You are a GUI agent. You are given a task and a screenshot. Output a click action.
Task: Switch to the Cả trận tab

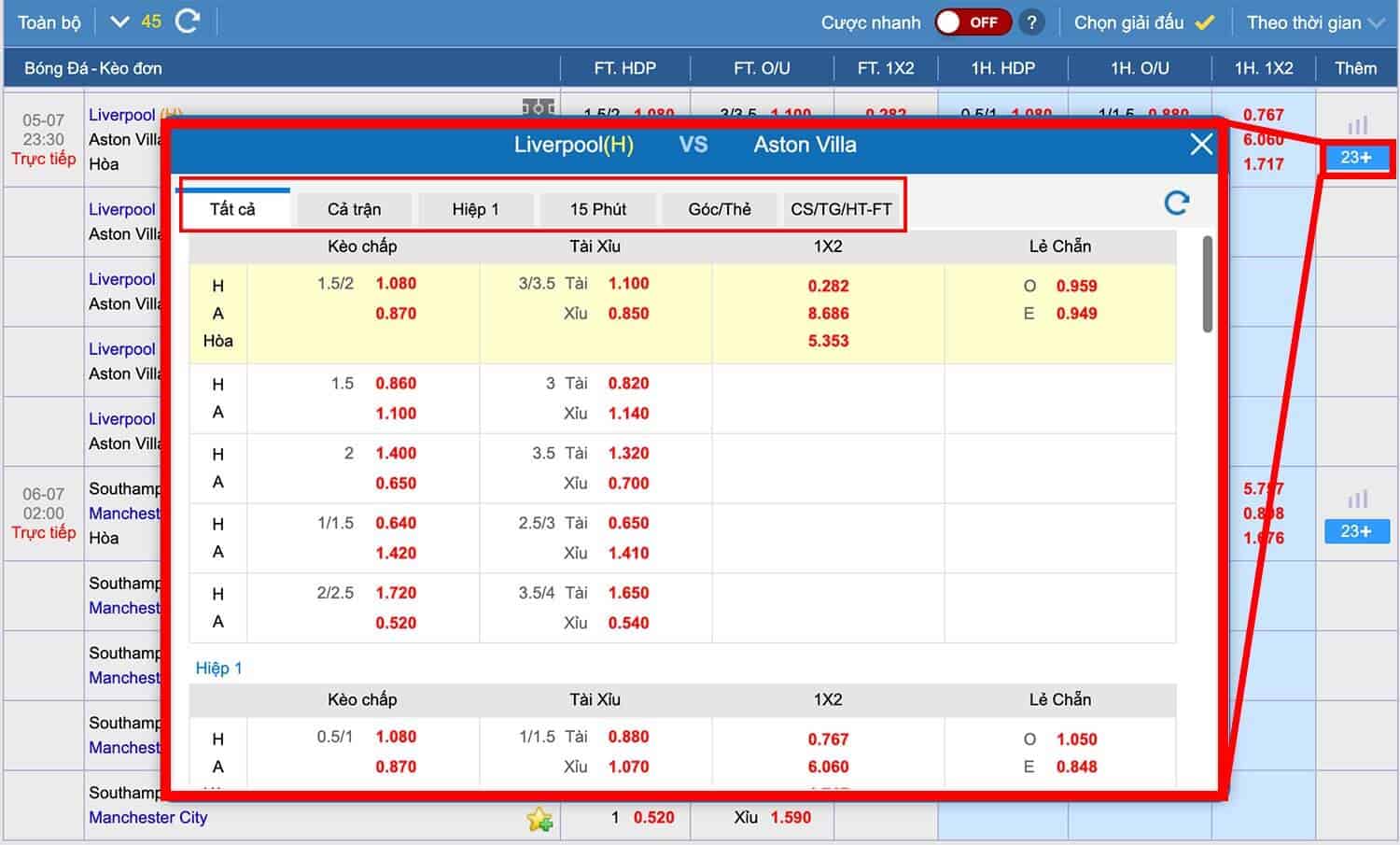pyautogui.click(x=354, y=209)
